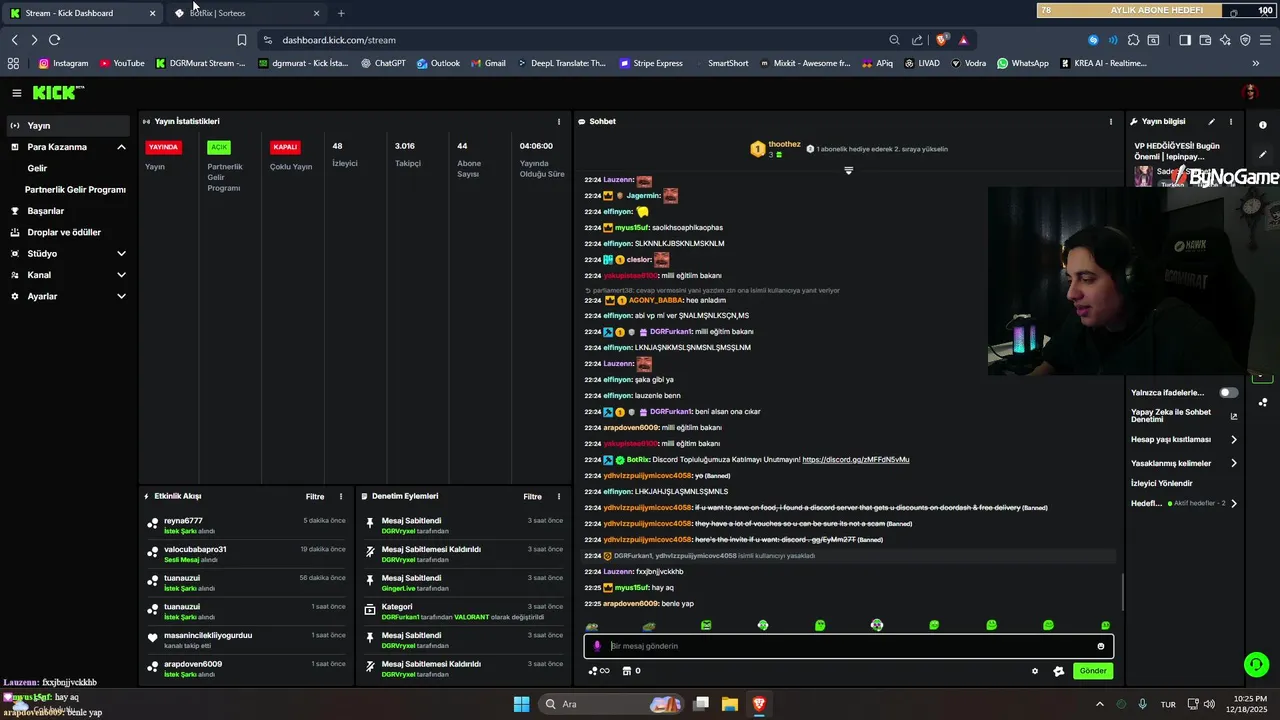The height and width of the screenshot is (720, 1280).
Task: Open Filtre in Etkinlik Akışı panel
Action: (315, 497)
